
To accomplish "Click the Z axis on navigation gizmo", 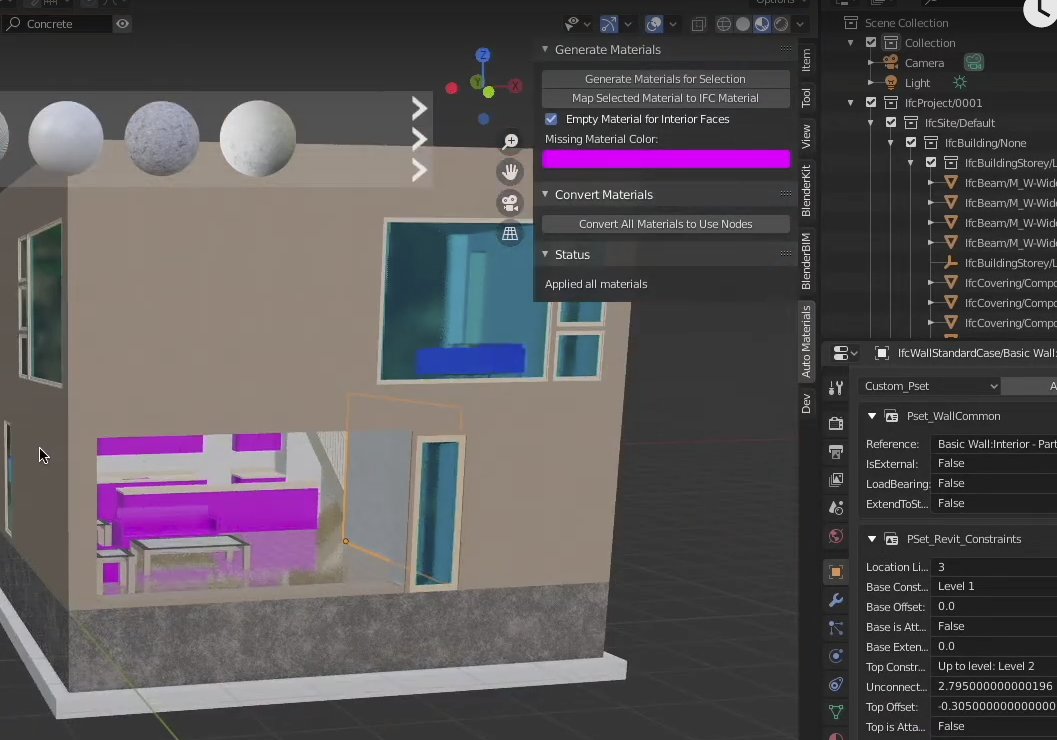I will pyautogui.click(x=483, y=55).
